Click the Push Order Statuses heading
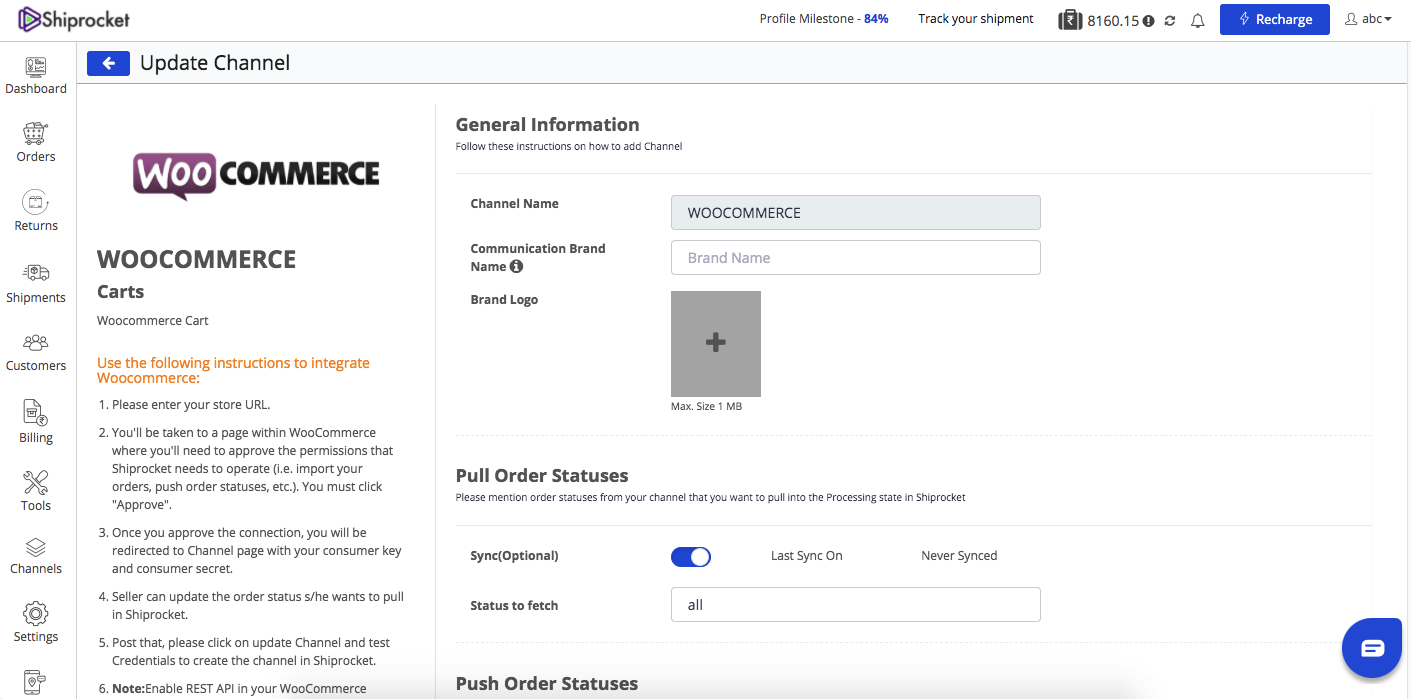Viewport: 1411px width, 699px height. click(x=547, y=684)
